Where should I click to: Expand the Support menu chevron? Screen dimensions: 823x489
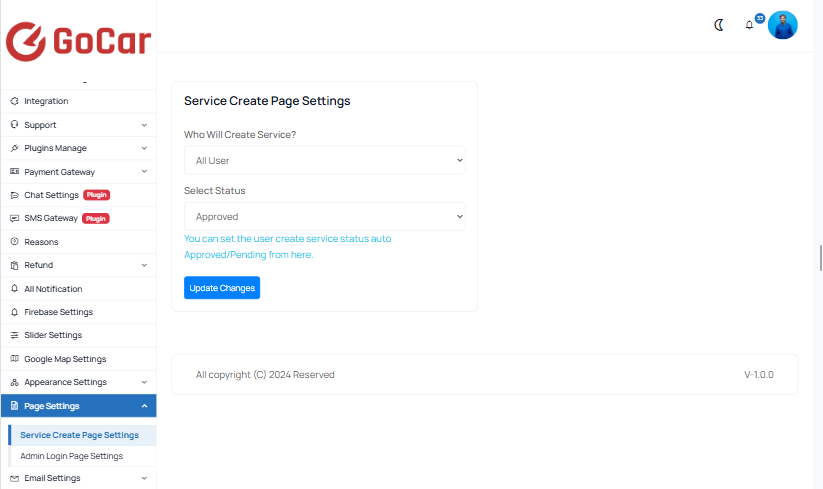click(x=144, y=125)
